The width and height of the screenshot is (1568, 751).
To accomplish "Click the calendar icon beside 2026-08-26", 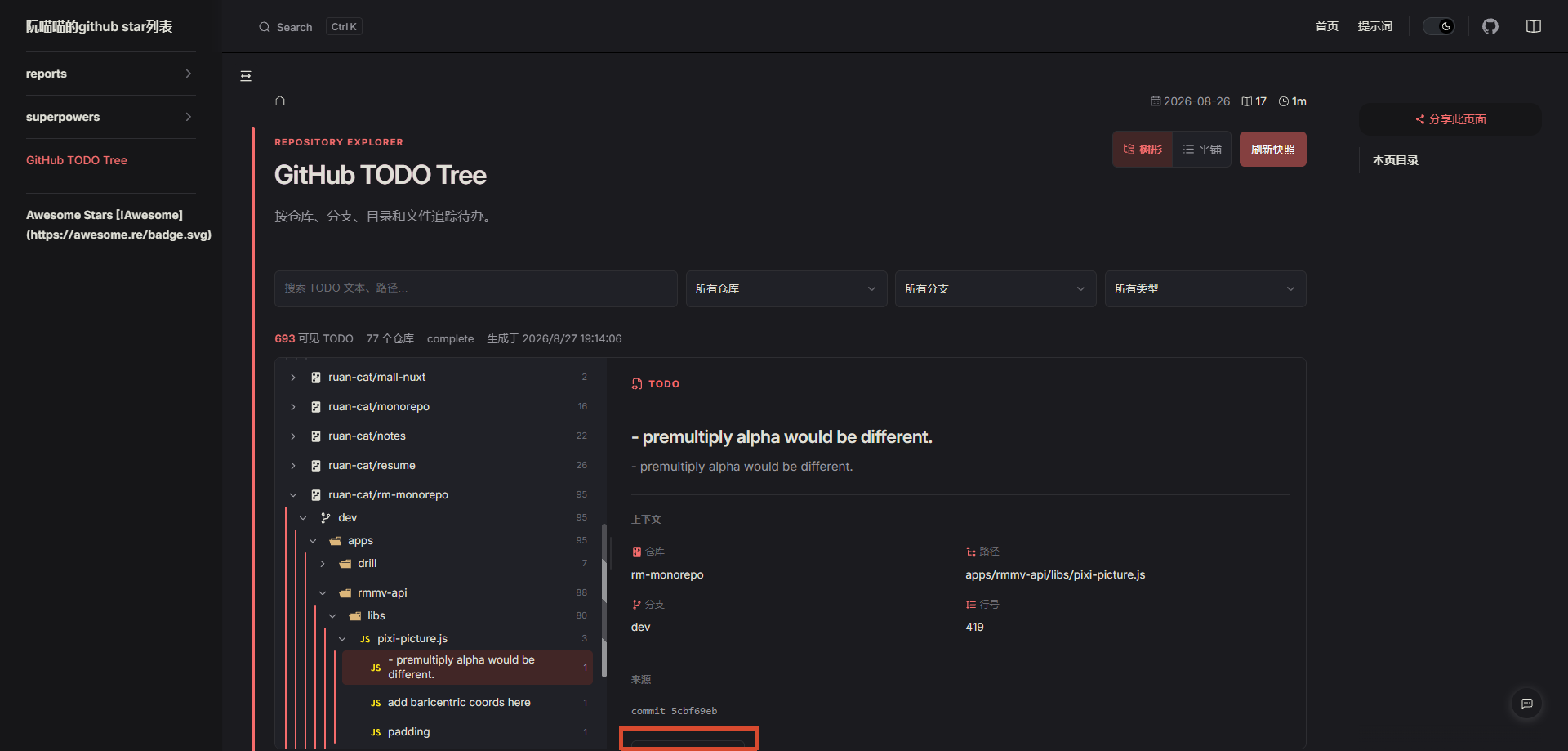I will click(x=1156, y=101).
